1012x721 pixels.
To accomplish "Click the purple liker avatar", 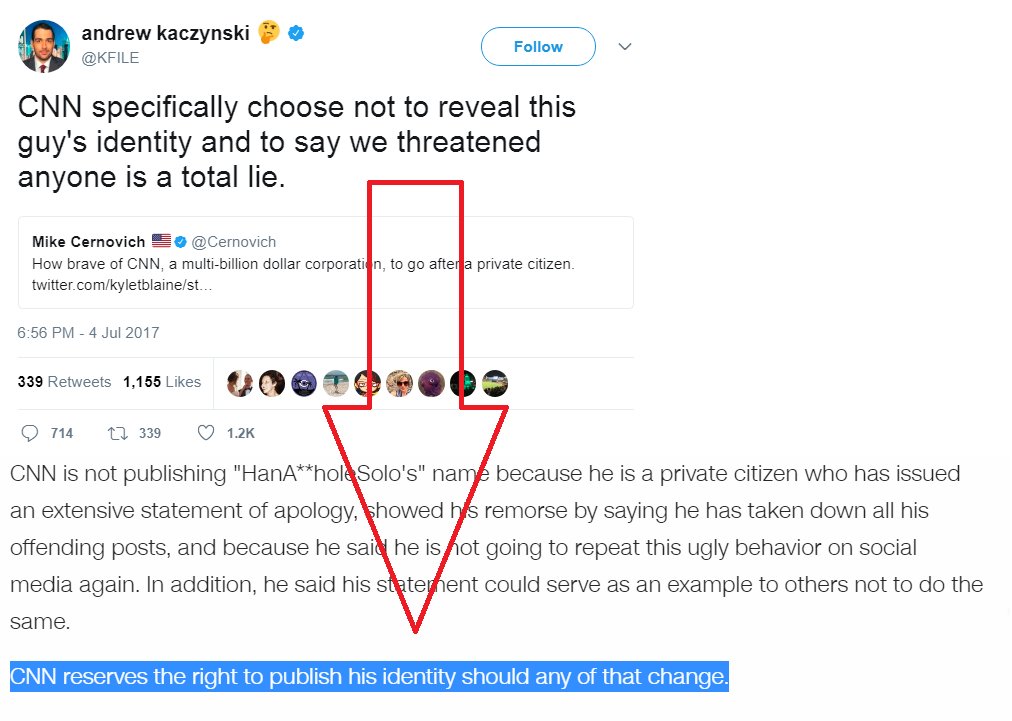I will [x=432, y=382].
